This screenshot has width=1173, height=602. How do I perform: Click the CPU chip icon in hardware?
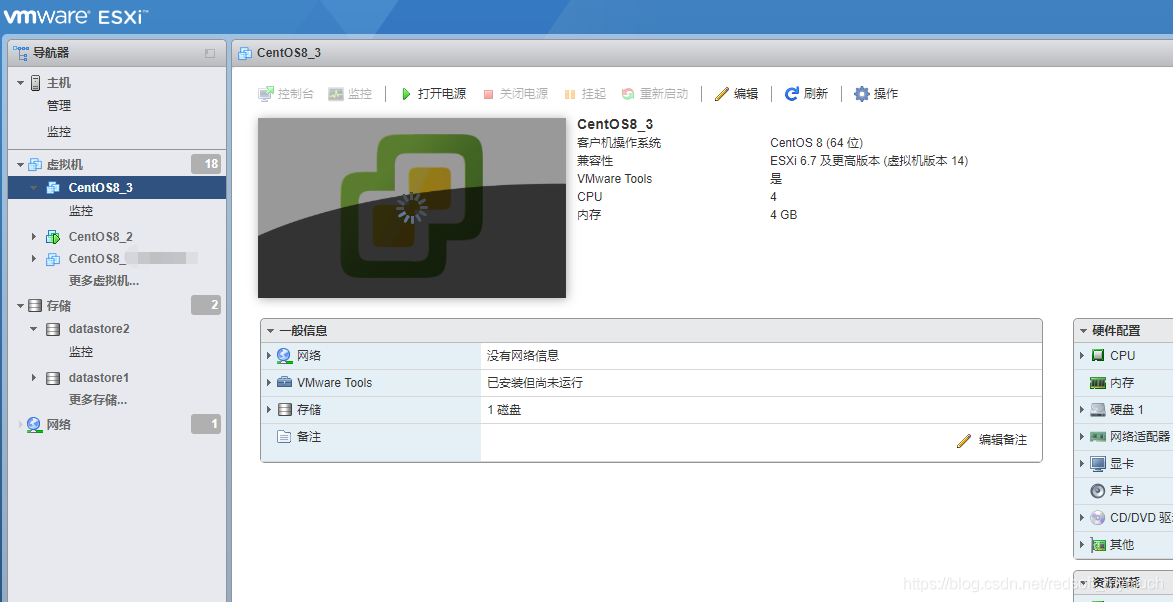click(x=1097, y=355)
